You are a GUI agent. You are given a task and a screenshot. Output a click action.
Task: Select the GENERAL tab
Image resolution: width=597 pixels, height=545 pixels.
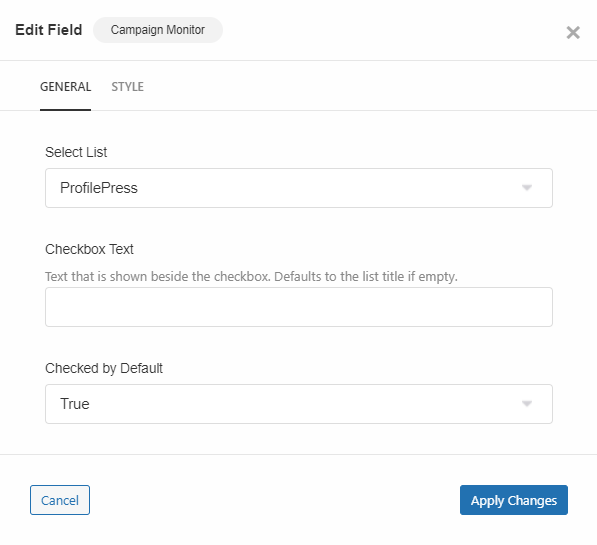click(x=65, y=87)
